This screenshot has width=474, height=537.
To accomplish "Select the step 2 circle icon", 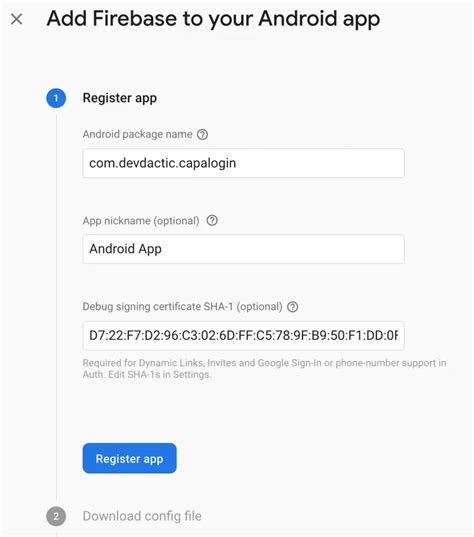I will point(56,516).
